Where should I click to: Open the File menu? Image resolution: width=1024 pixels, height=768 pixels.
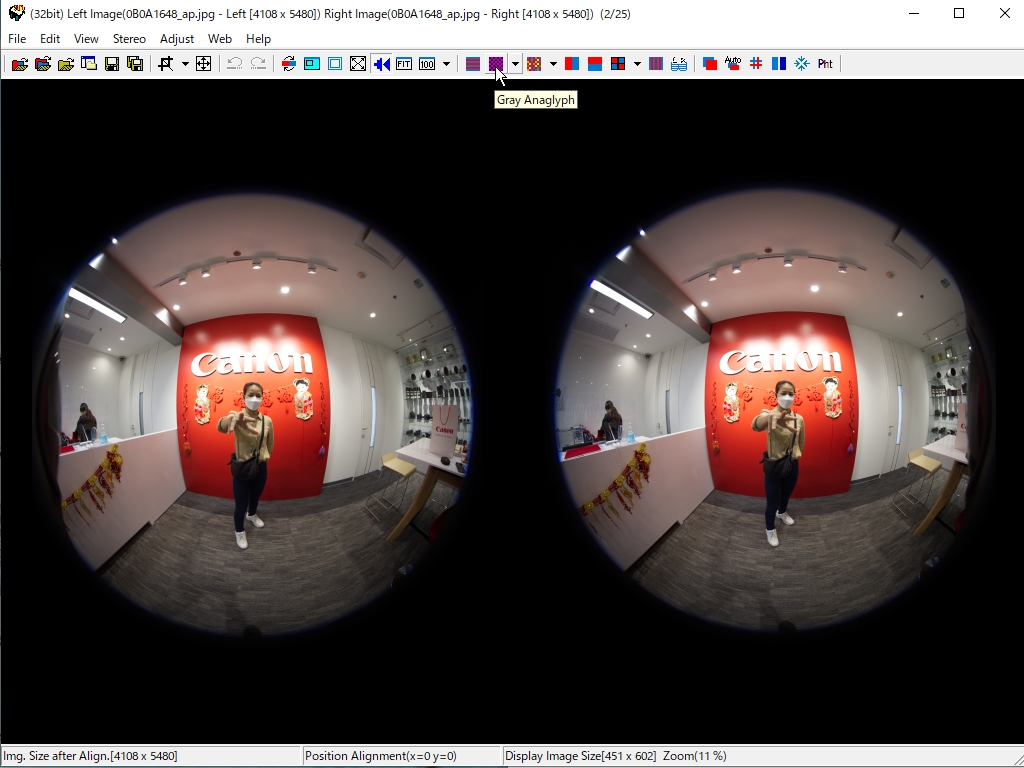17,39
